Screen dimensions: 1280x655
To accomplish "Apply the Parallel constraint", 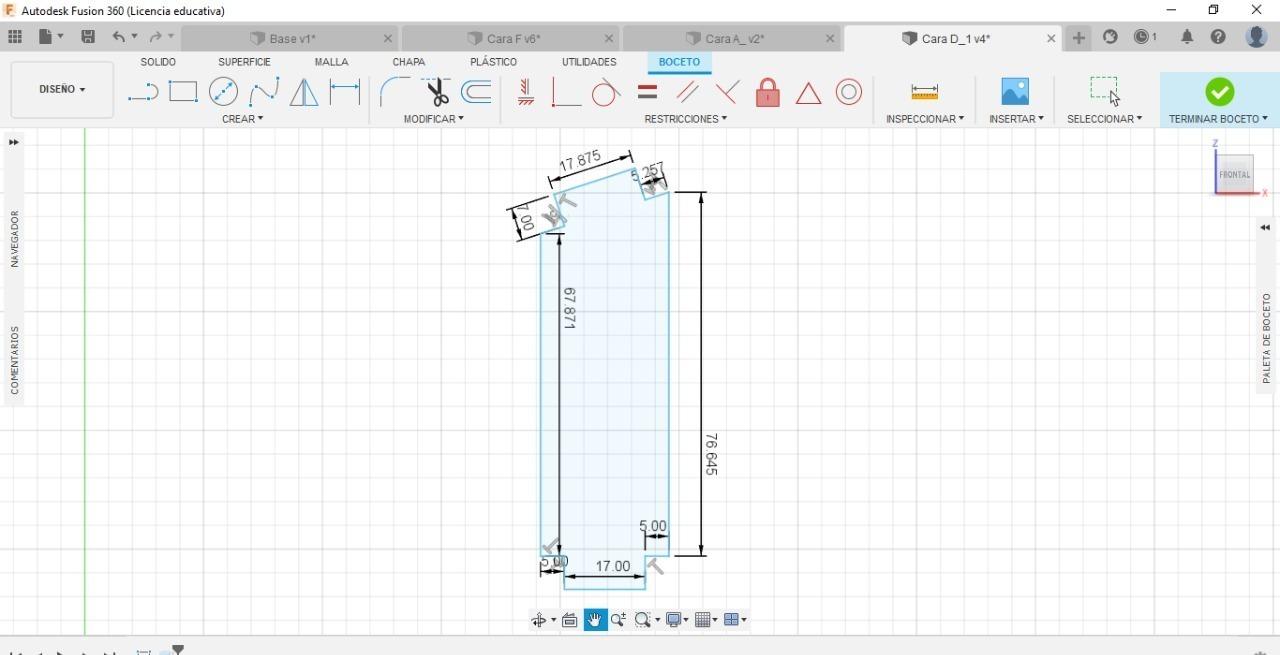I will click(687, 92).
